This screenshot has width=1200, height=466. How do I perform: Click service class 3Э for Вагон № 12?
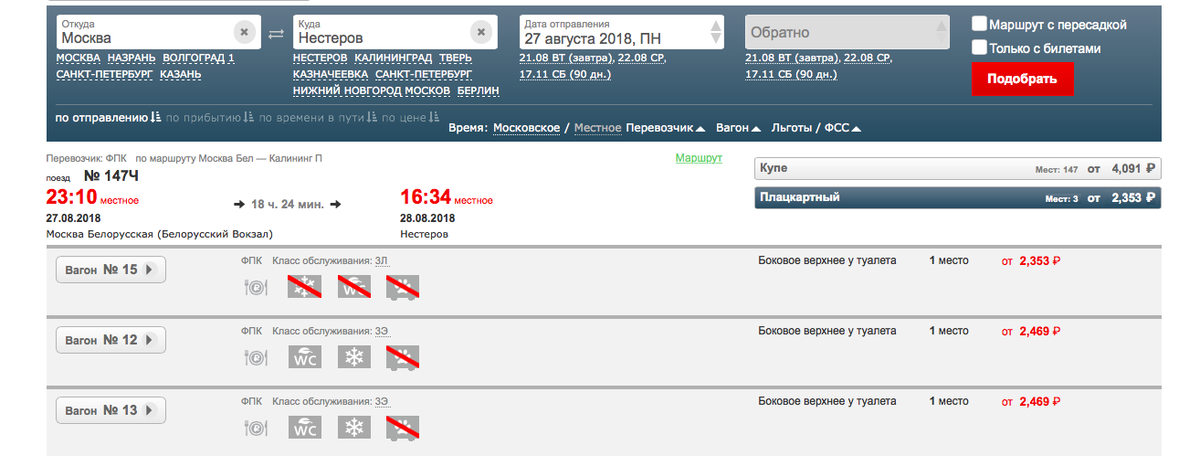[381, 330]
